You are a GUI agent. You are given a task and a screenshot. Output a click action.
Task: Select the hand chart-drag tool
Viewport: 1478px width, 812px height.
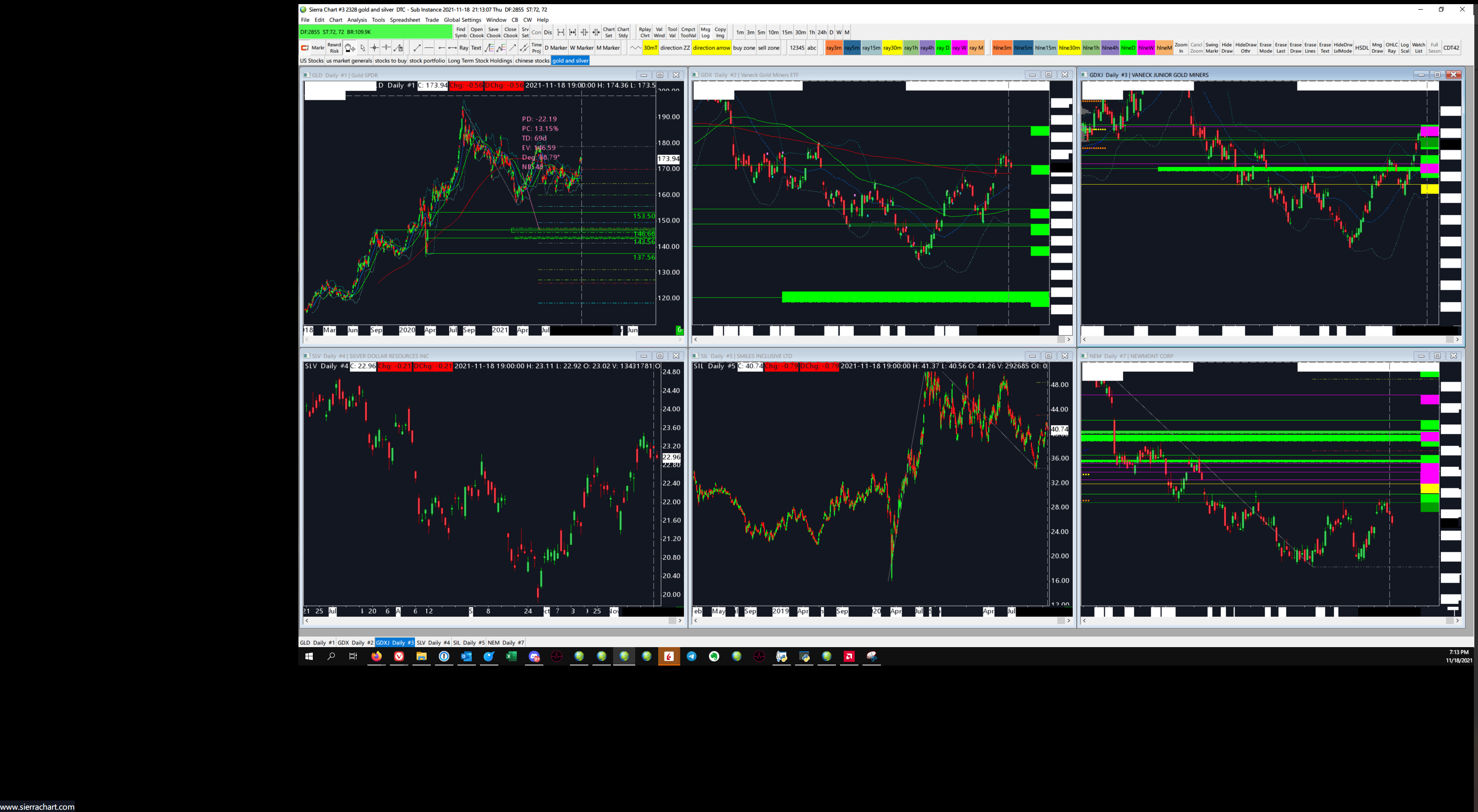pos(350,48)
